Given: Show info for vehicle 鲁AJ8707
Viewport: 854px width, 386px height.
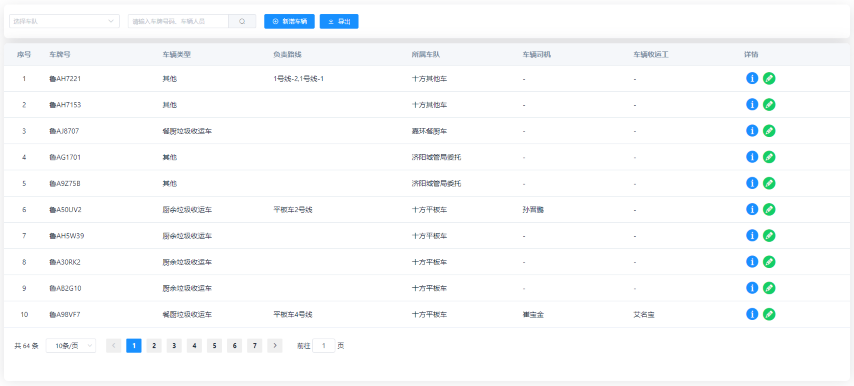Looking at the screenshot, I should pos(752,130).
